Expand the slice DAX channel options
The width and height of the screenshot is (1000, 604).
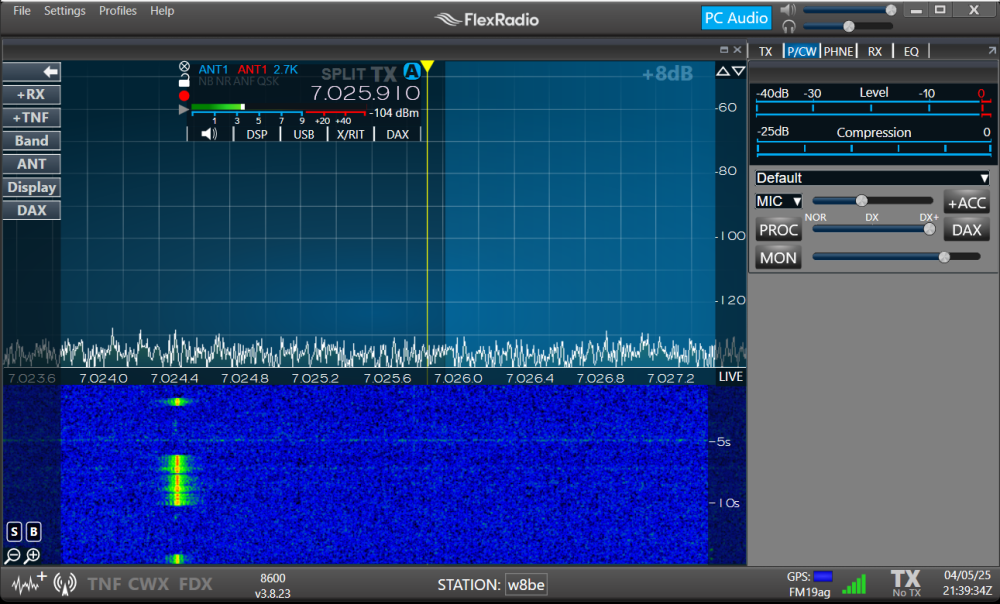[x=397, y=135]
